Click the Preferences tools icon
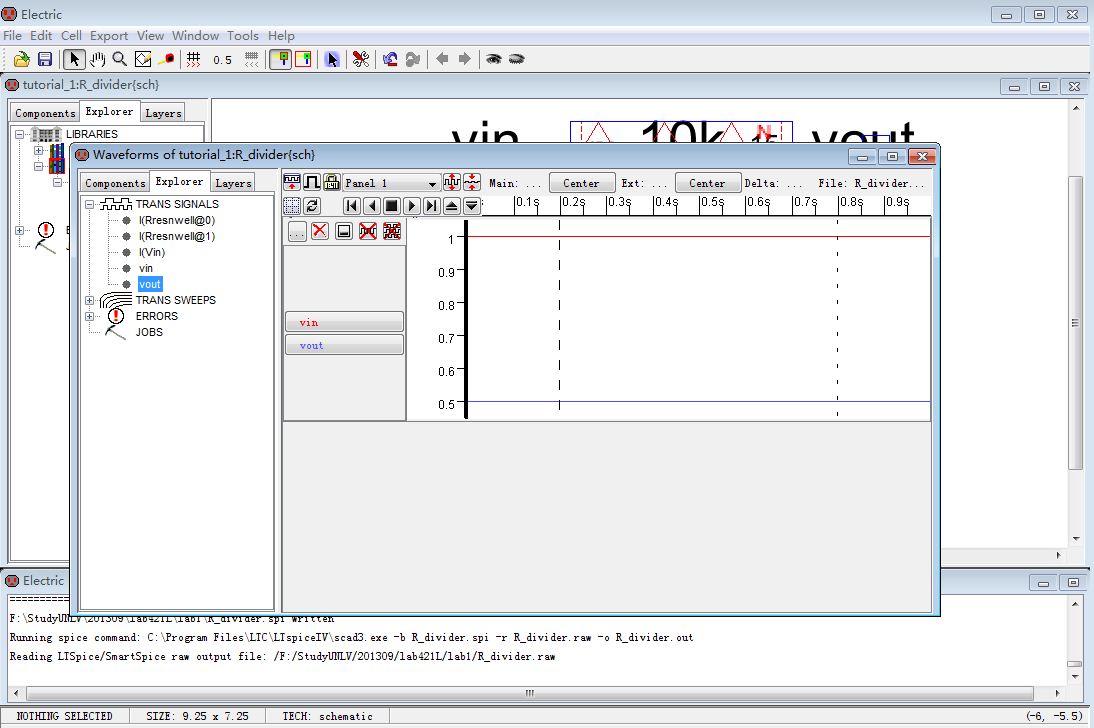 [x=361, y=60]
